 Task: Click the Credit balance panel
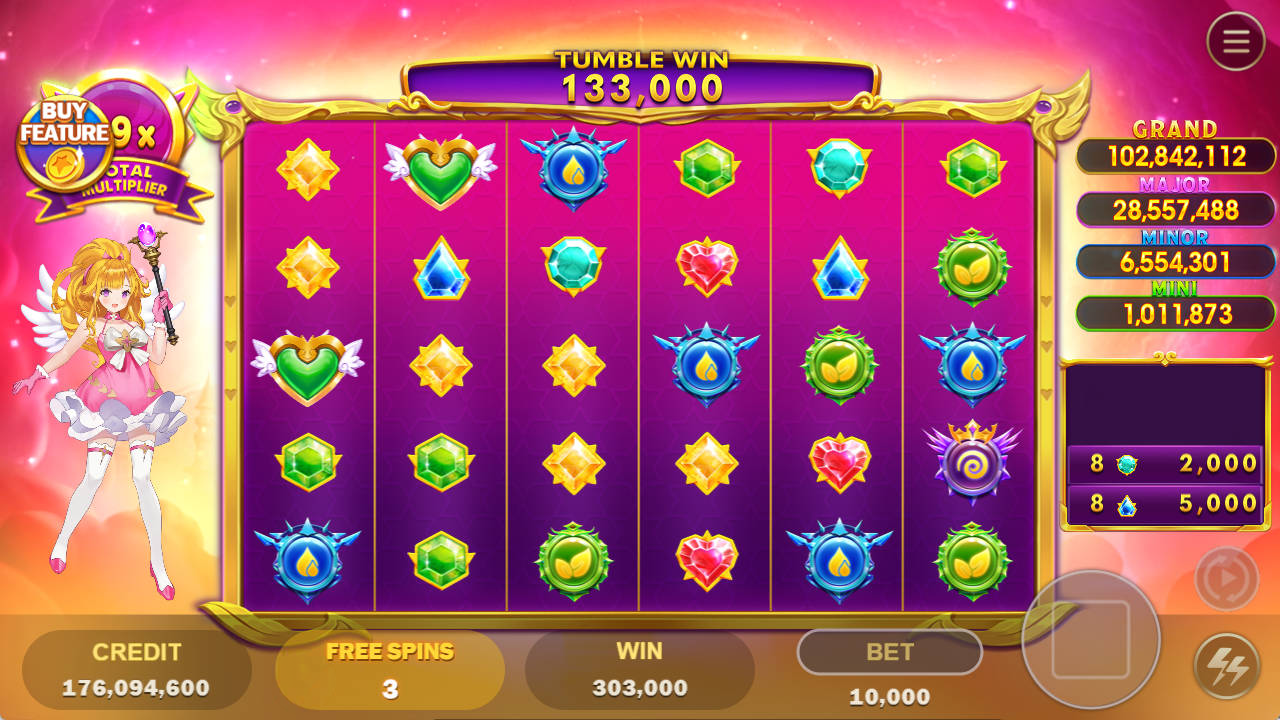(137, 670)
